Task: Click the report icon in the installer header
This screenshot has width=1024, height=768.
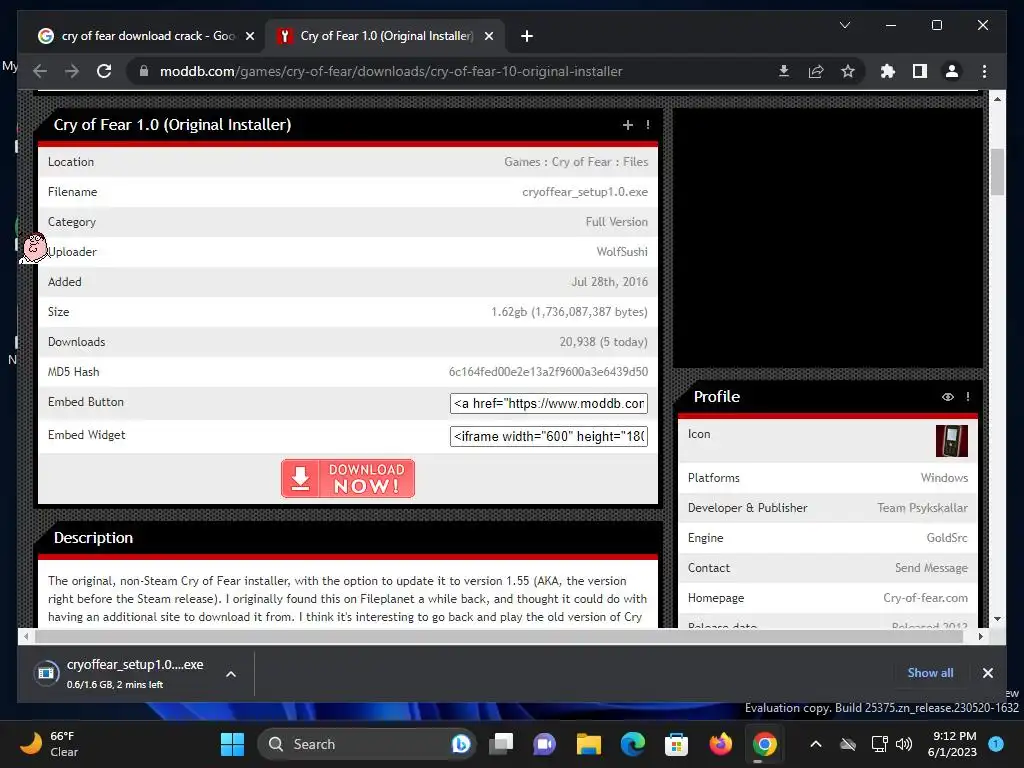Action: (647, 125)
